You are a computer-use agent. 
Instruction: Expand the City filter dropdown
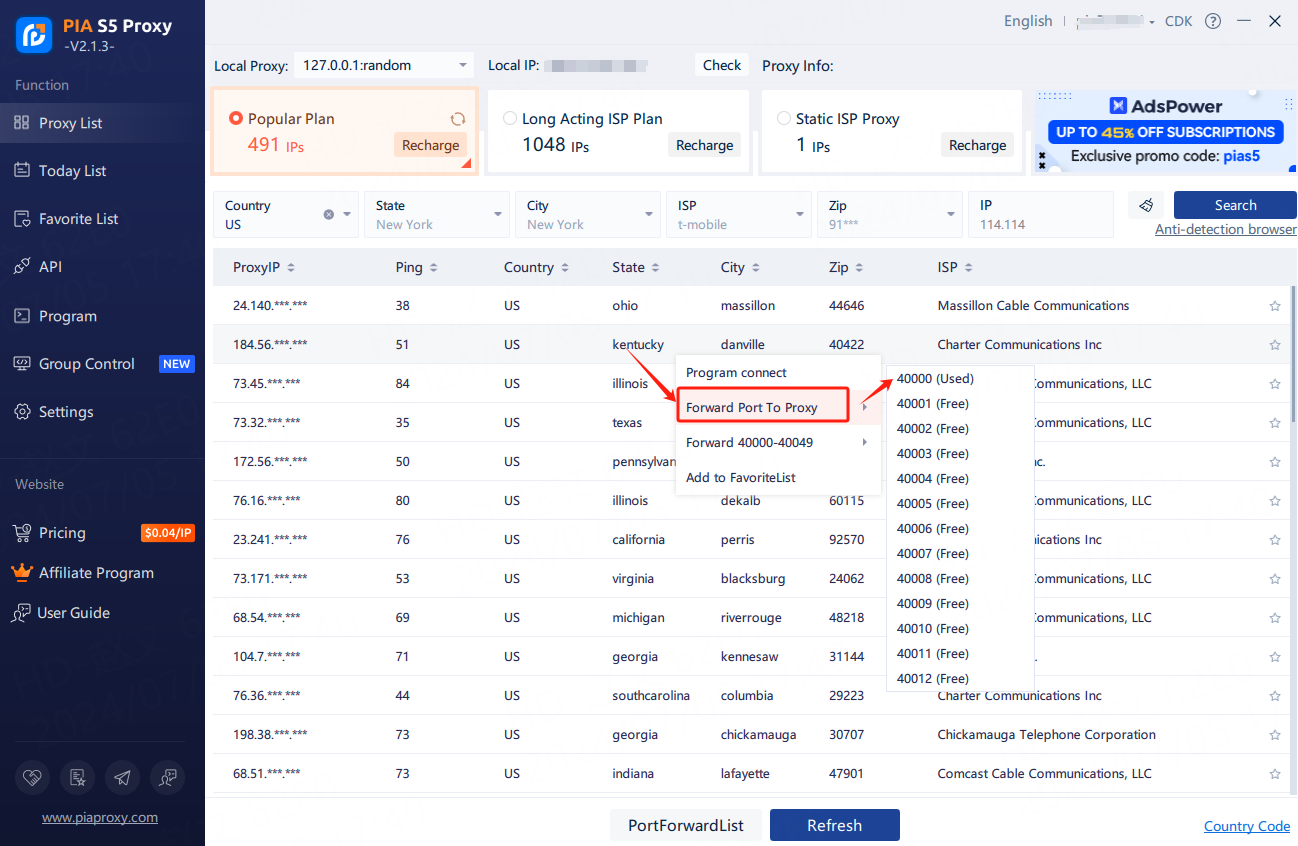pyautogui.click(x=649, y=214)
